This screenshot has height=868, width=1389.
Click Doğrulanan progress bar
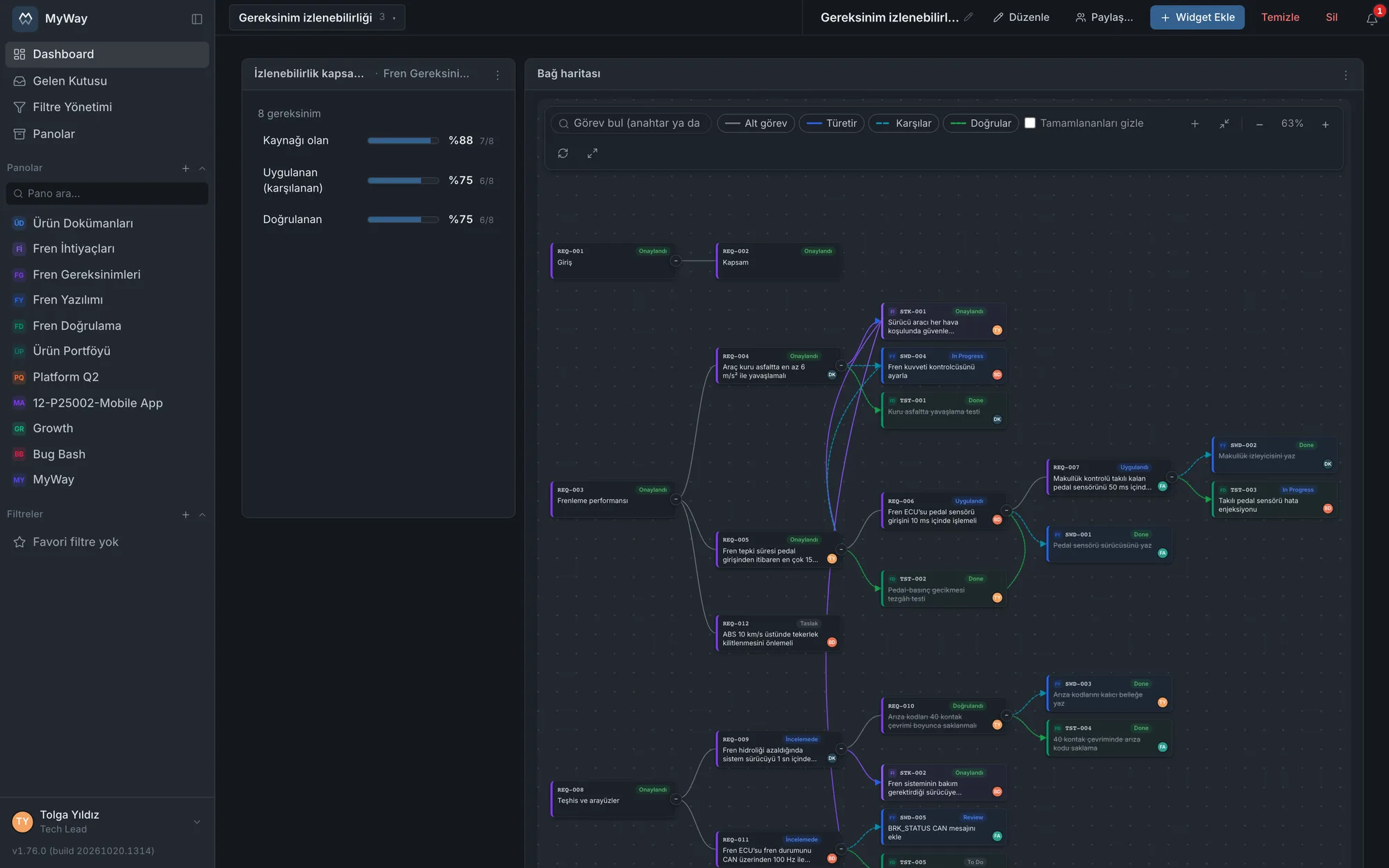coord(403,219)
